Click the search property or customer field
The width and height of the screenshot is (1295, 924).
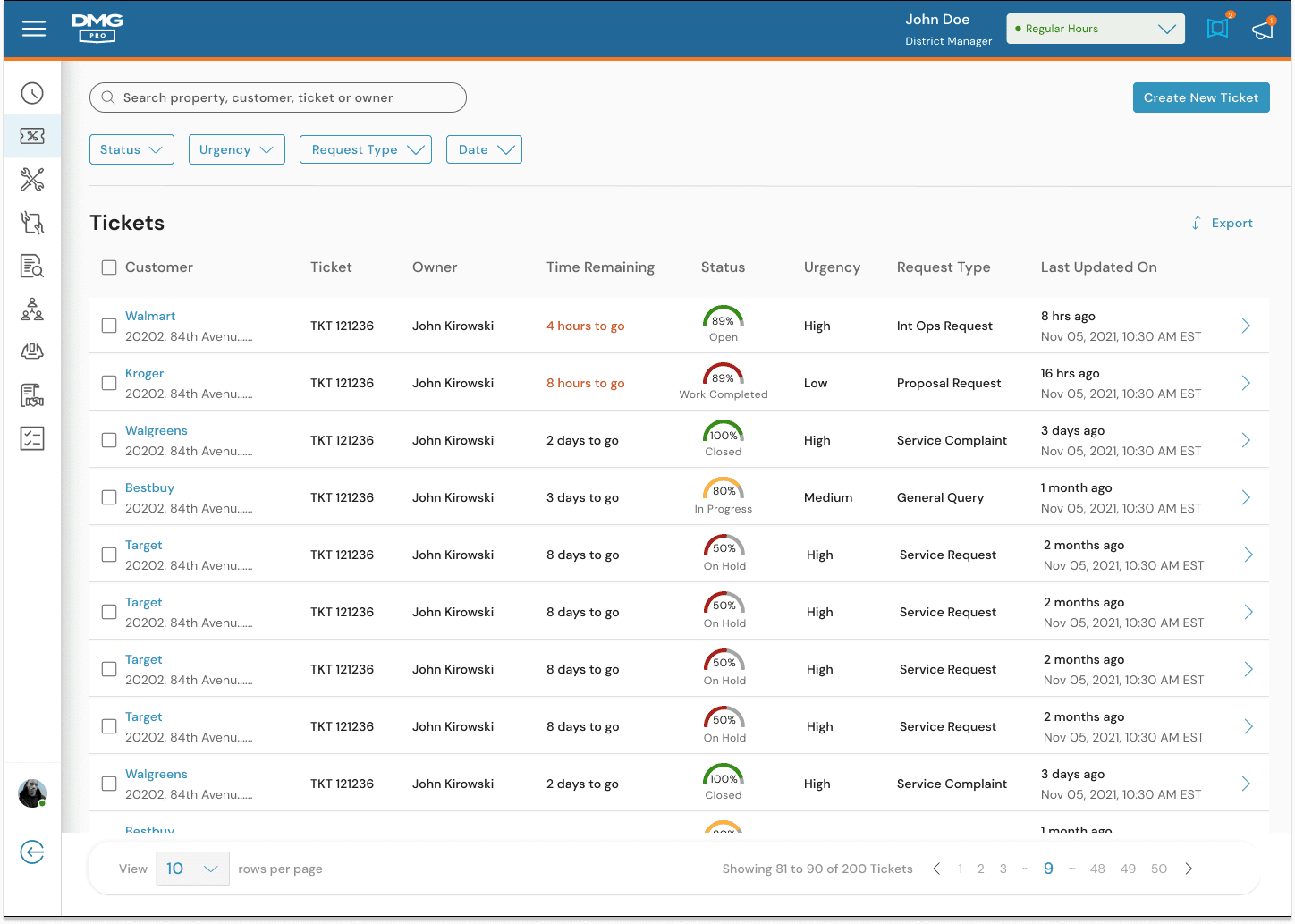[x=278, y=97]
